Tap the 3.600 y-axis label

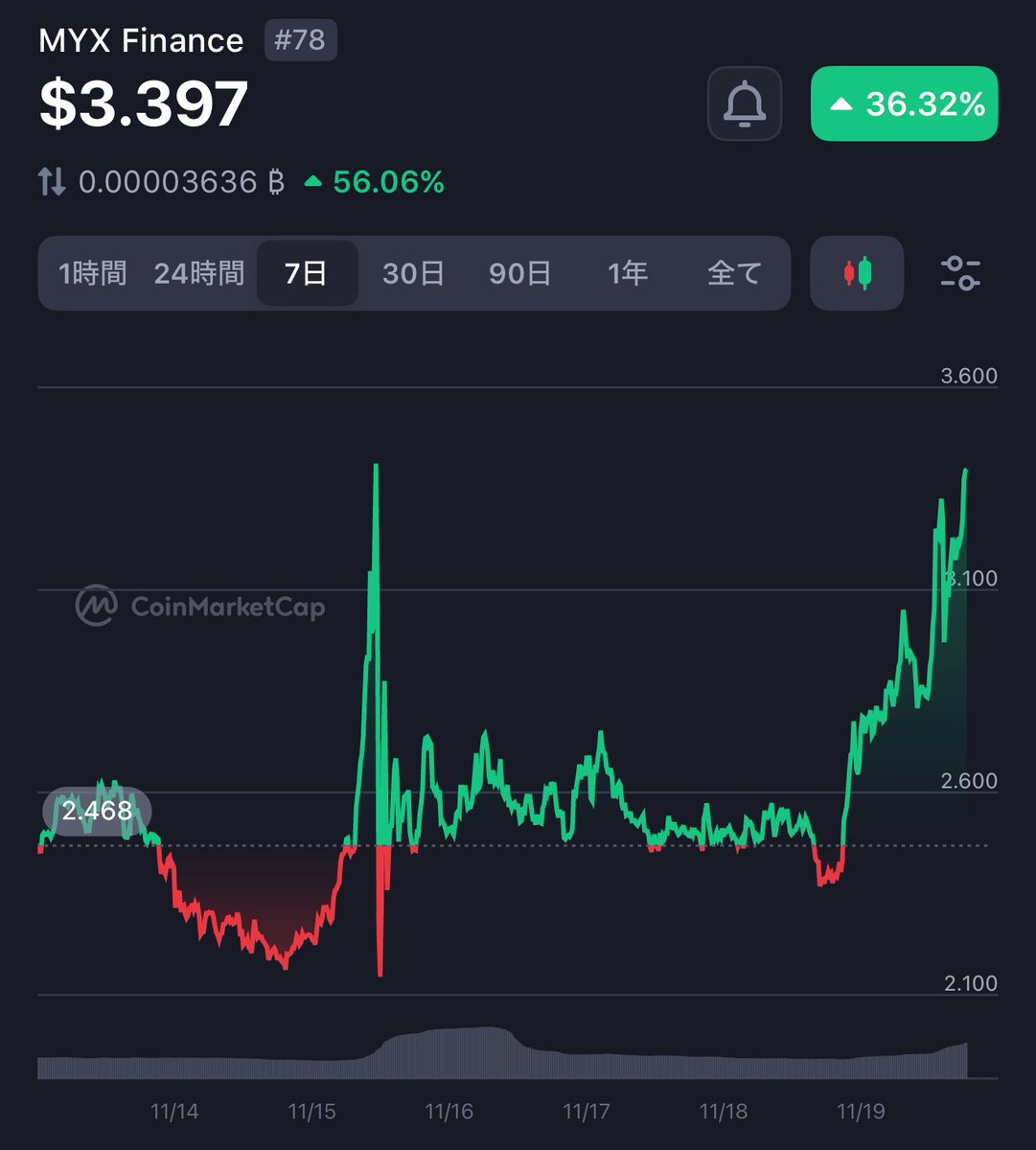pos(969,376)
